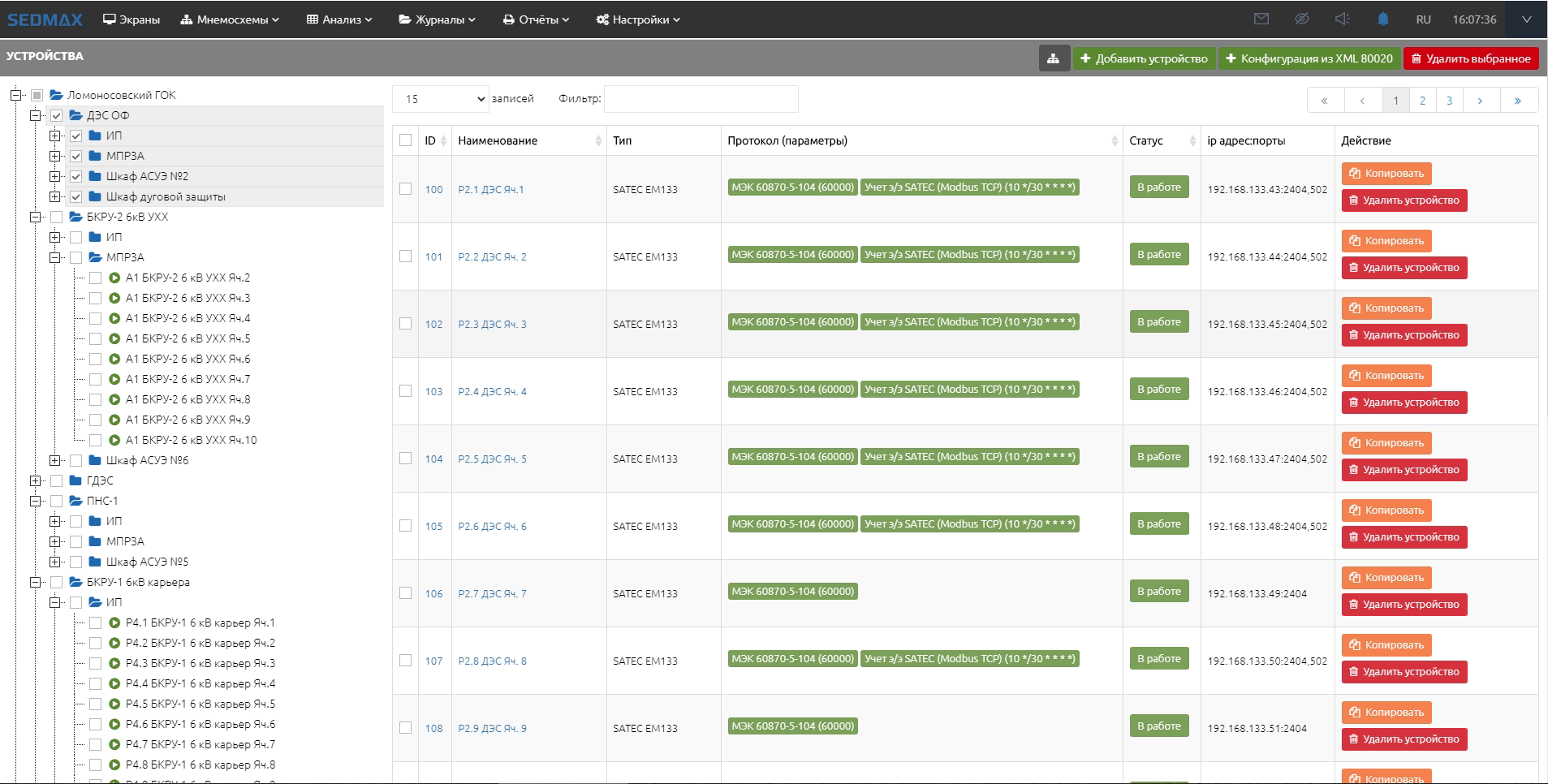Click the envelope messages icon
Viewport: 1548px width, 784px height.
[x=1261, y=19]
